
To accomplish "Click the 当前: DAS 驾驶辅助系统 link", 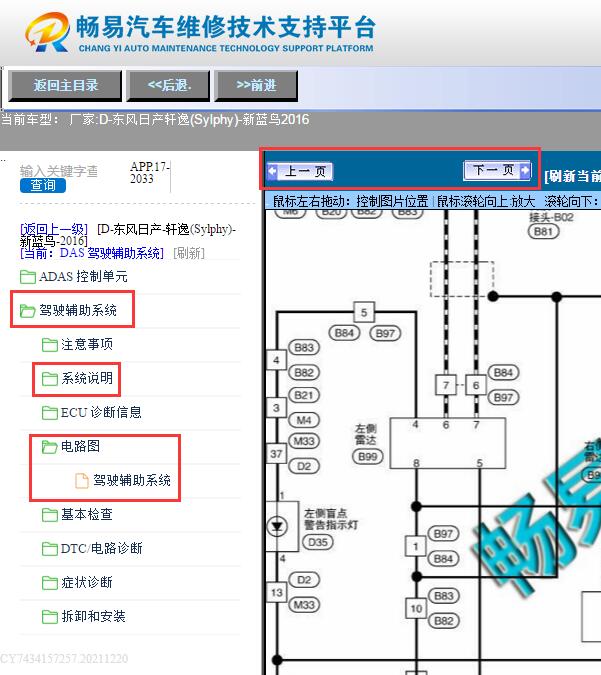I will [x=92, y=253].
